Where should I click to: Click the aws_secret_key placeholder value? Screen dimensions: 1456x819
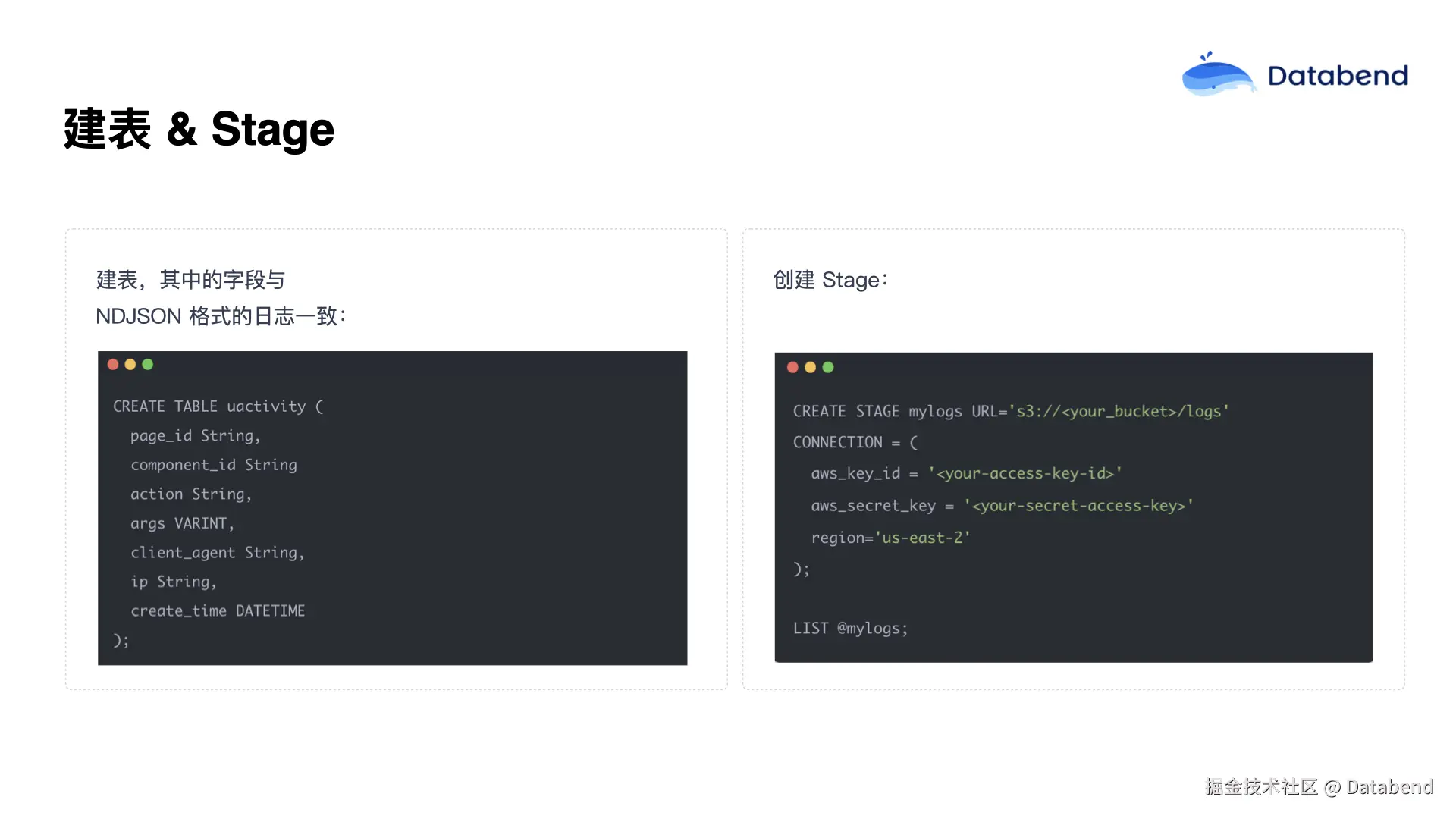click(1078, 506)
